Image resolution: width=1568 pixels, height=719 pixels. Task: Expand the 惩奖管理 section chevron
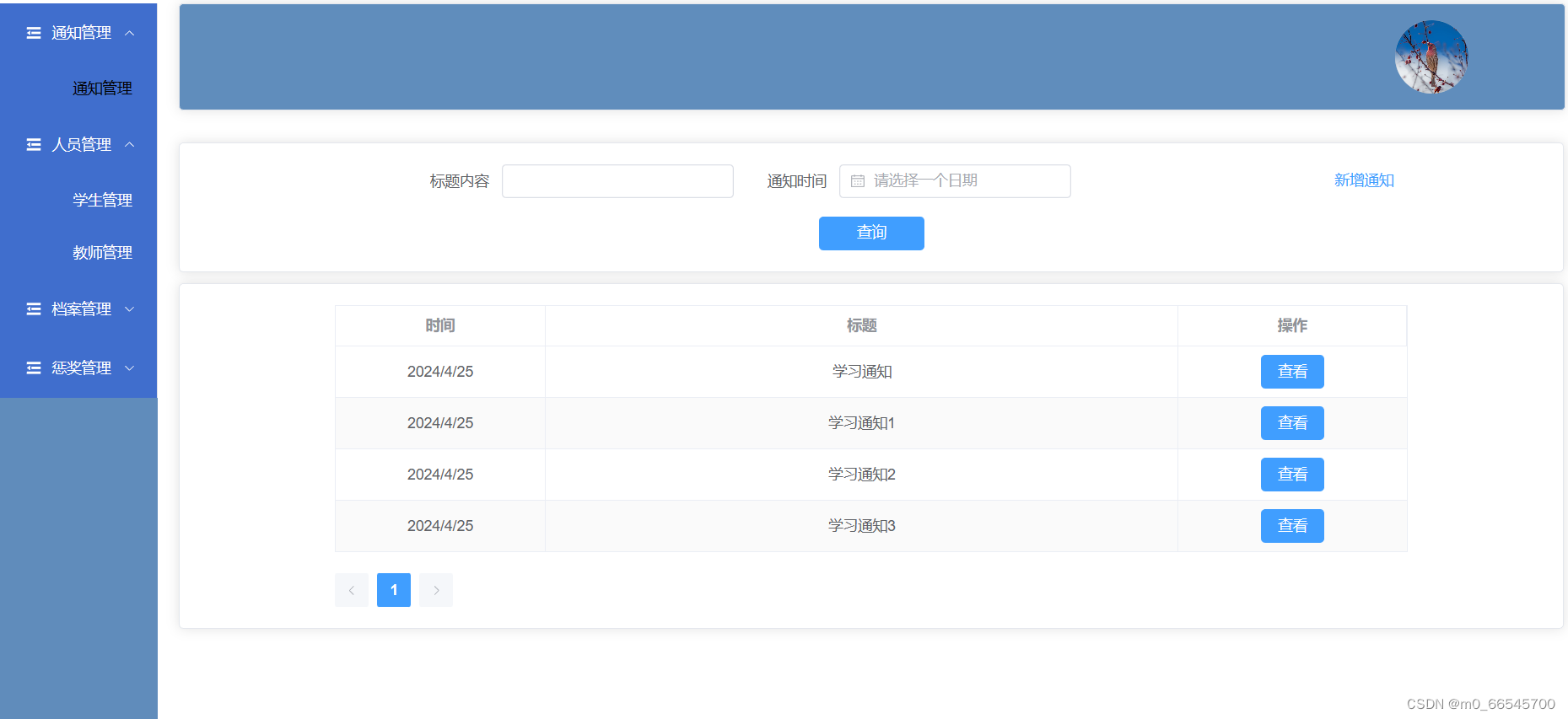coord(130,368)
